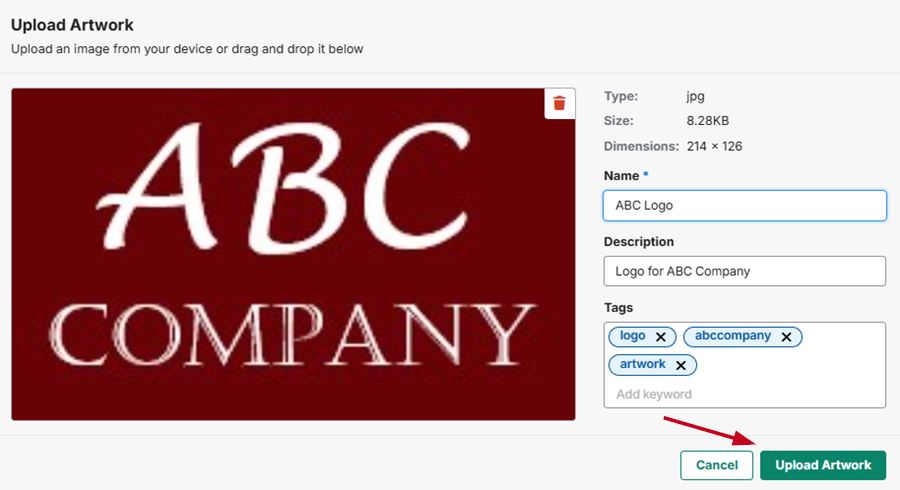The width and height of the screenshot is (900, 490).
Task: Select the 'abccompany' tag chip text
Action: pos(732,336)
